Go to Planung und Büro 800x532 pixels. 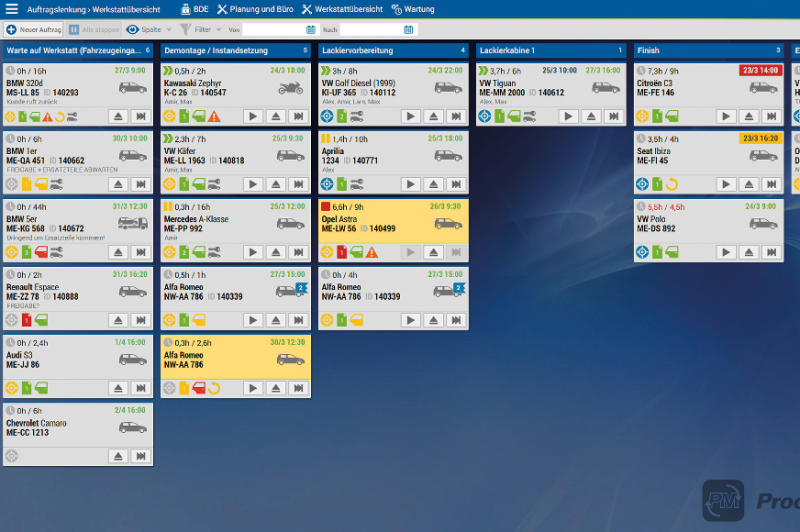tap(257, 9)
